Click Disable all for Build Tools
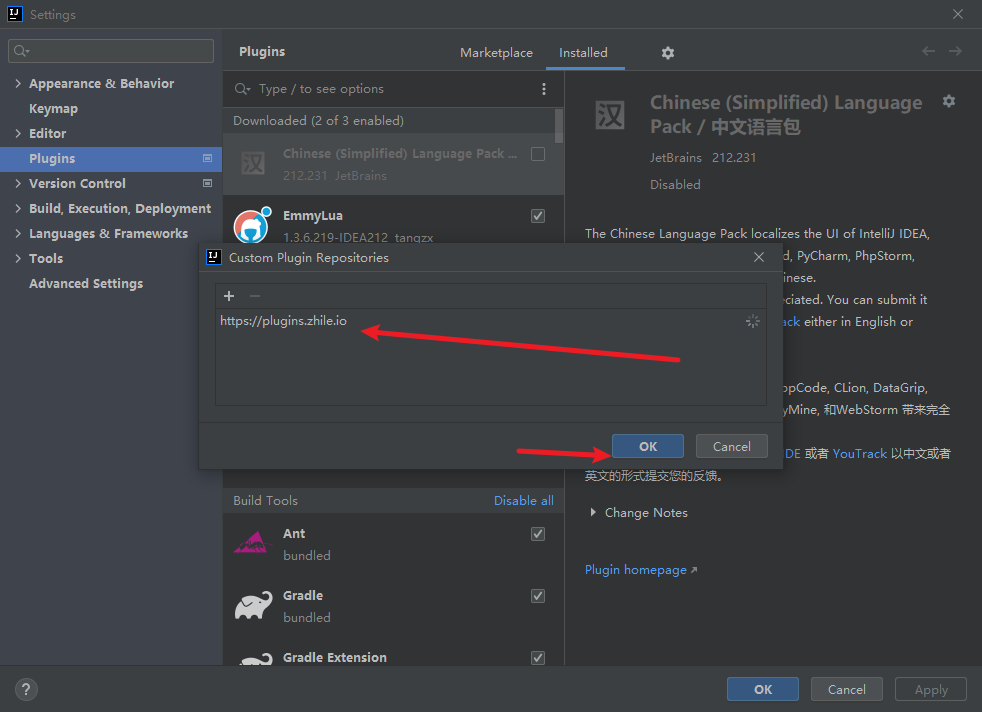Viewport: 982px width, 712px height. pyautogui.click(x=524, y=500)
